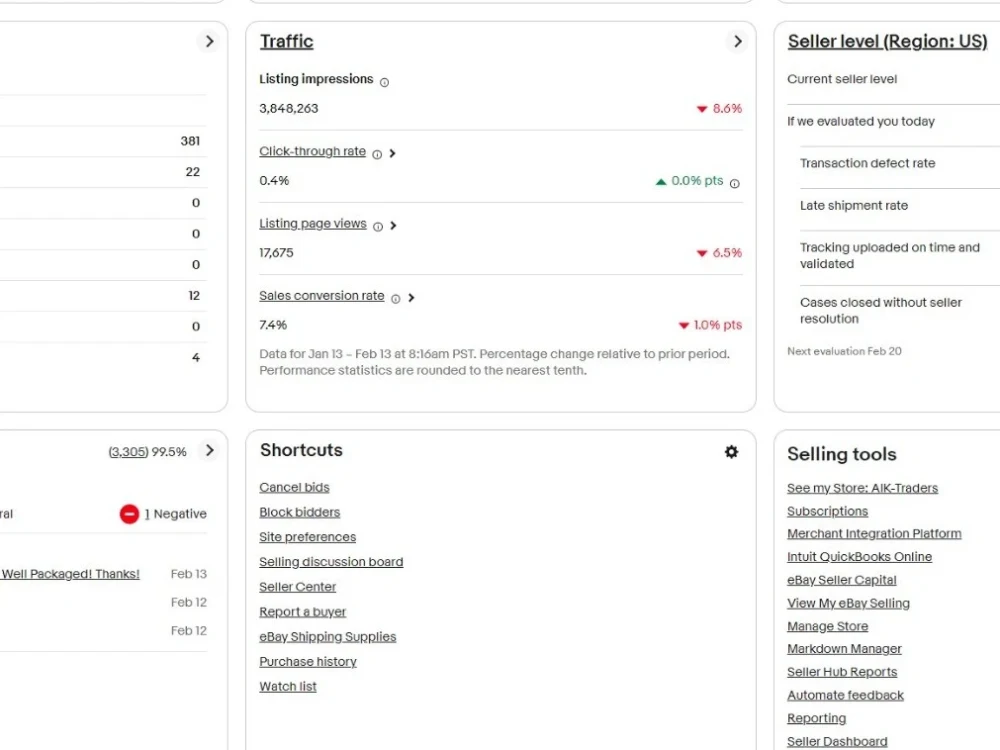This screenshot has height=750, width=1000.
Task: Expand the Click-through rate chevron
Action: (x=392, y=153)
